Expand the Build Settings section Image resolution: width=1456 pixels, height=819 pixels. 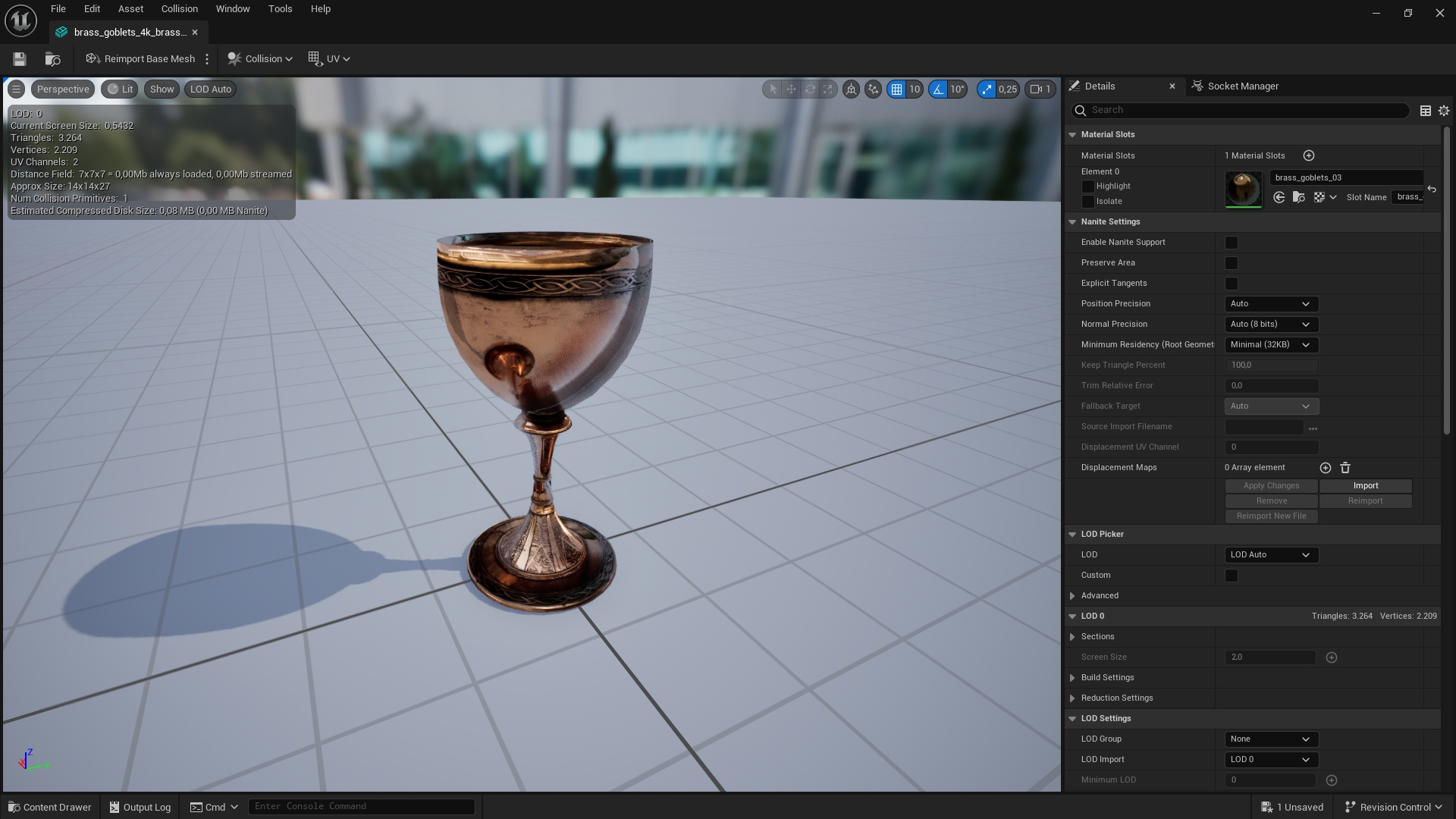coord(1072,678)
